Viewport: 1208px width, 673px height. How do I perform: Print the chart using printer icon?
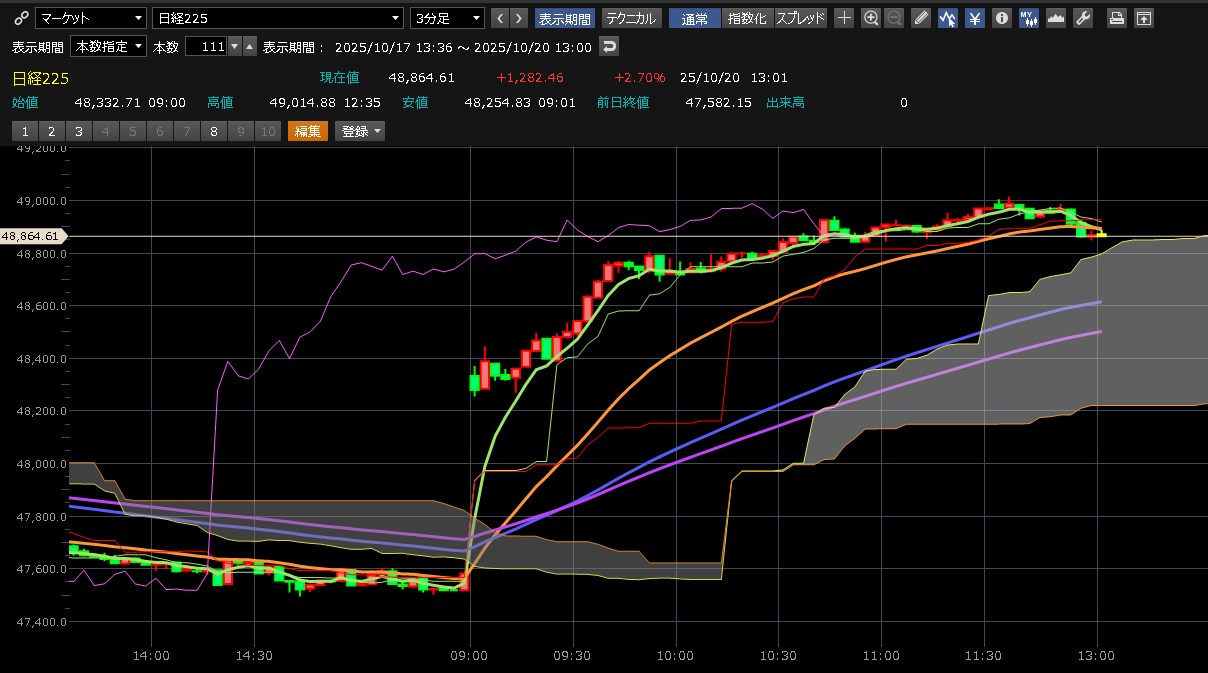click(x=1117, y=18)
